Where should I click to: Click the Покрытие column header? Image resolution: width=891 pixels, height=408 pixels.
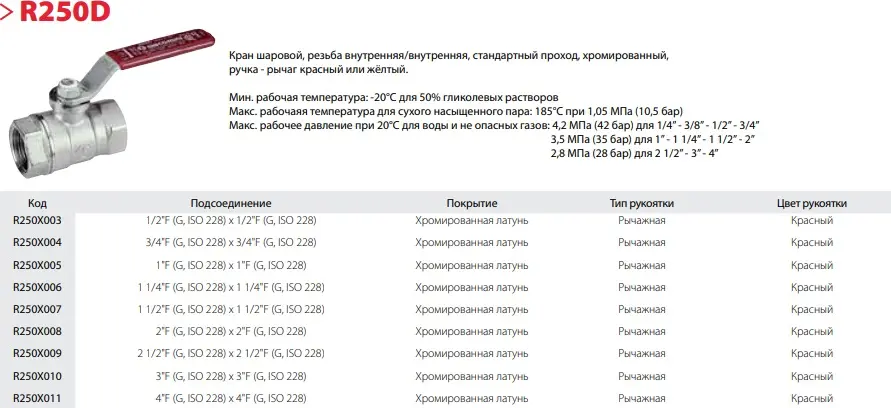tap(472, 203)
